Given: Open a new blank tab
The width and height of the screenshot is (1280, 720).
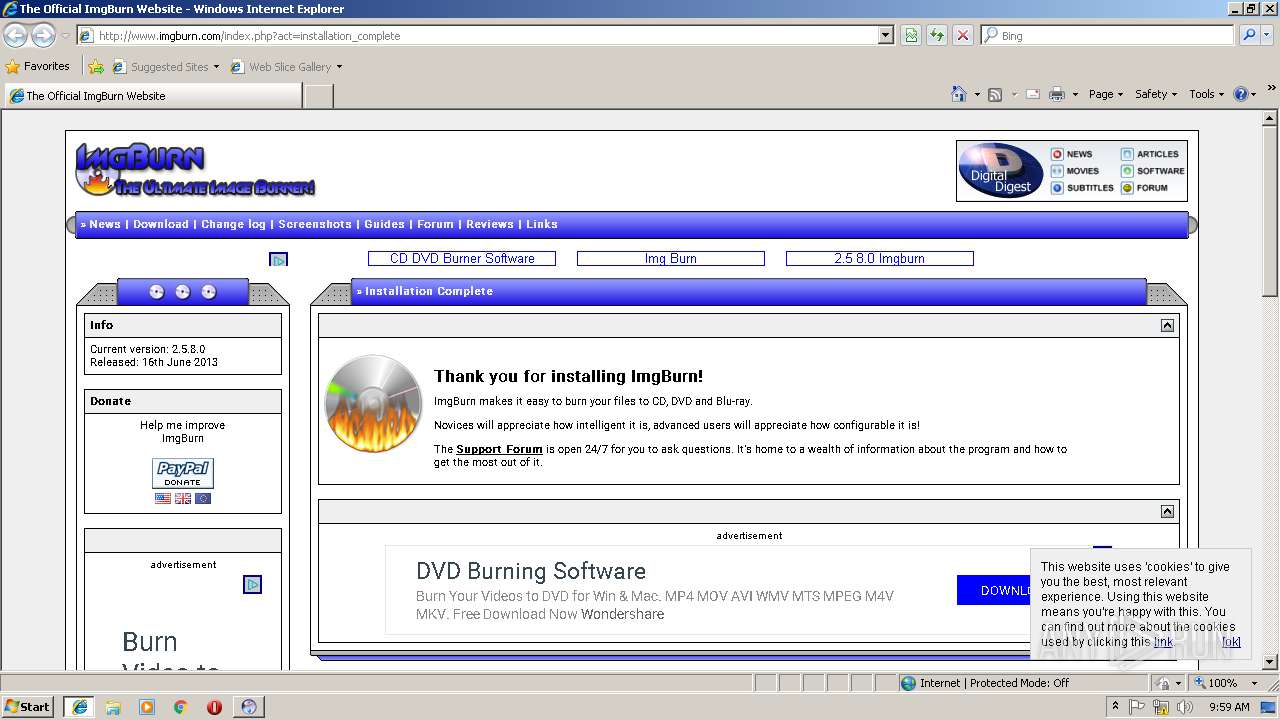Looking at the screenshot, I should (318, 96).
